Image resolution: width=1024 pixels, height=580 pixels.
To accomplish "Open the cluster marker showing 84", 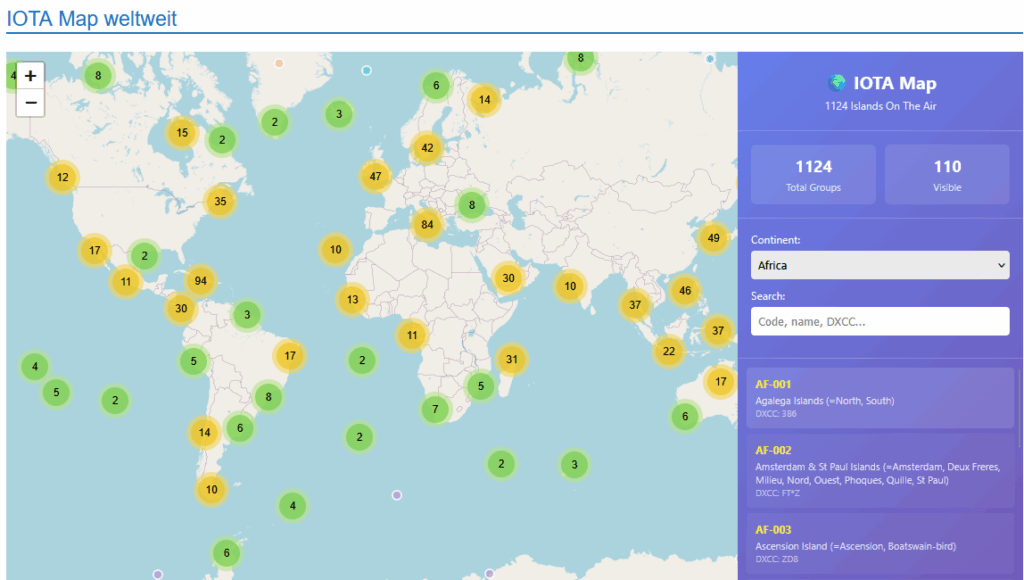I will pos(427,224).
